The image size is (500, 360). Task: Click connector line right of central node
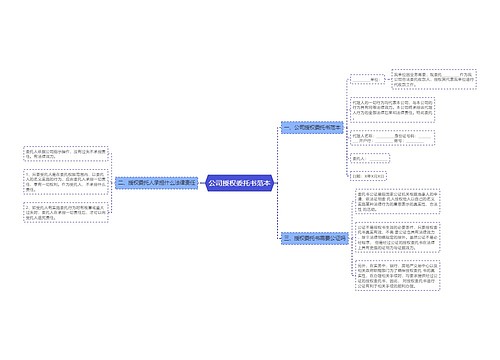pos(277,183)
